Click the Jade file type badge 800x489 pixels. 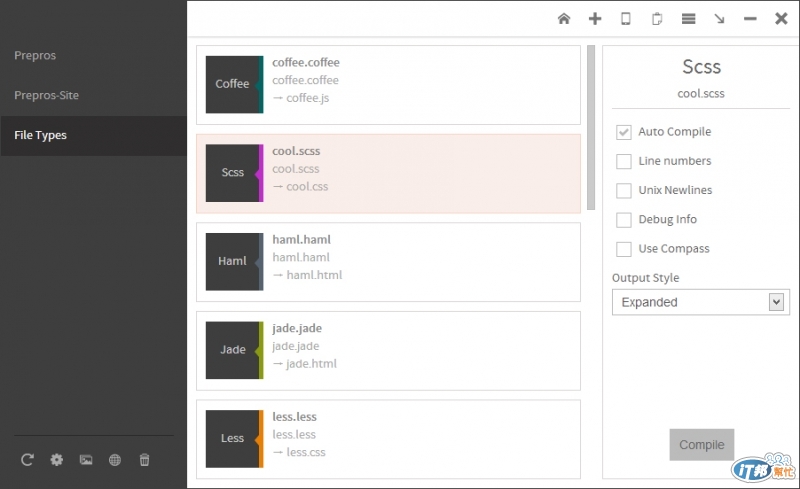234,350
